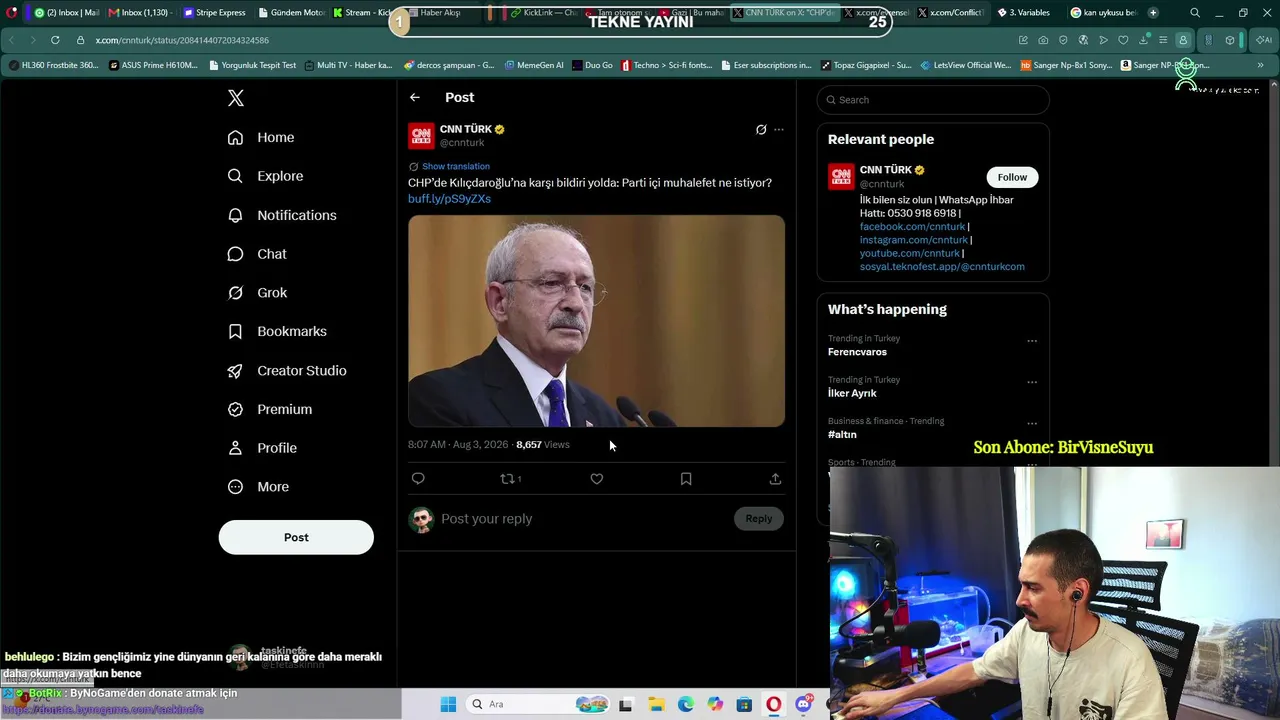The width and height of the screenshot is (1280, 720).
Task: Click the white Post button in sidebar
Action: pos(296,537)
